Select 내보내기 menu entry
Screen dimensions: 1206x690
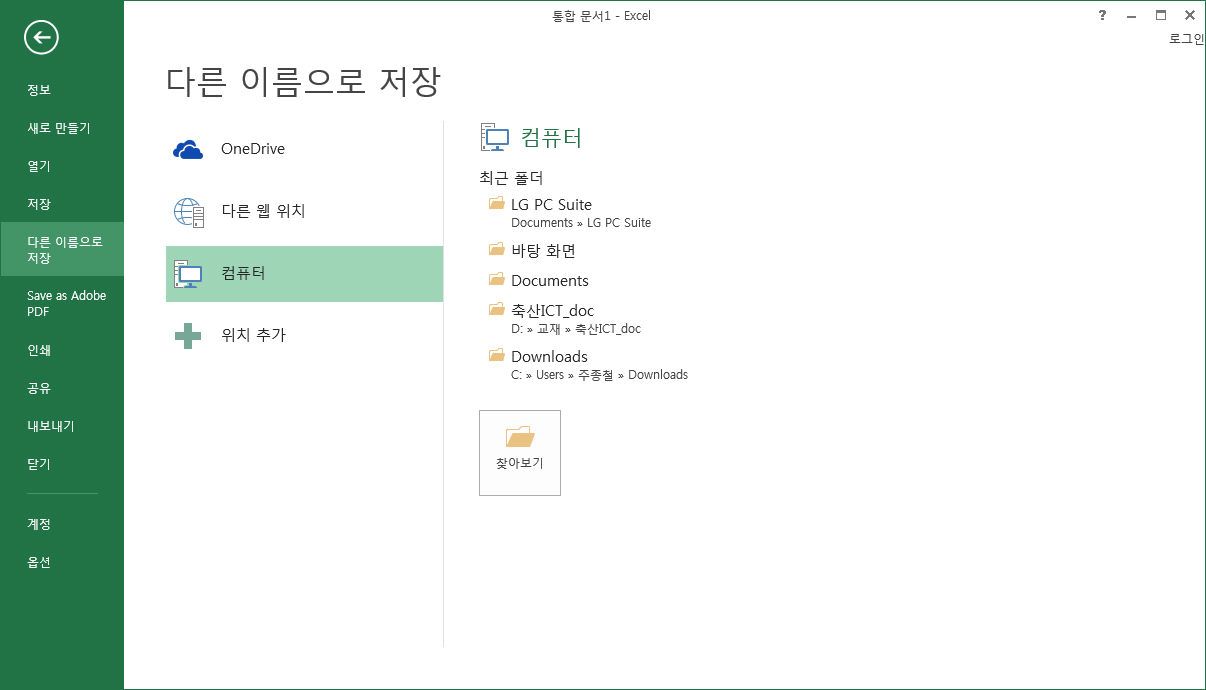click(x=62, y=426)
